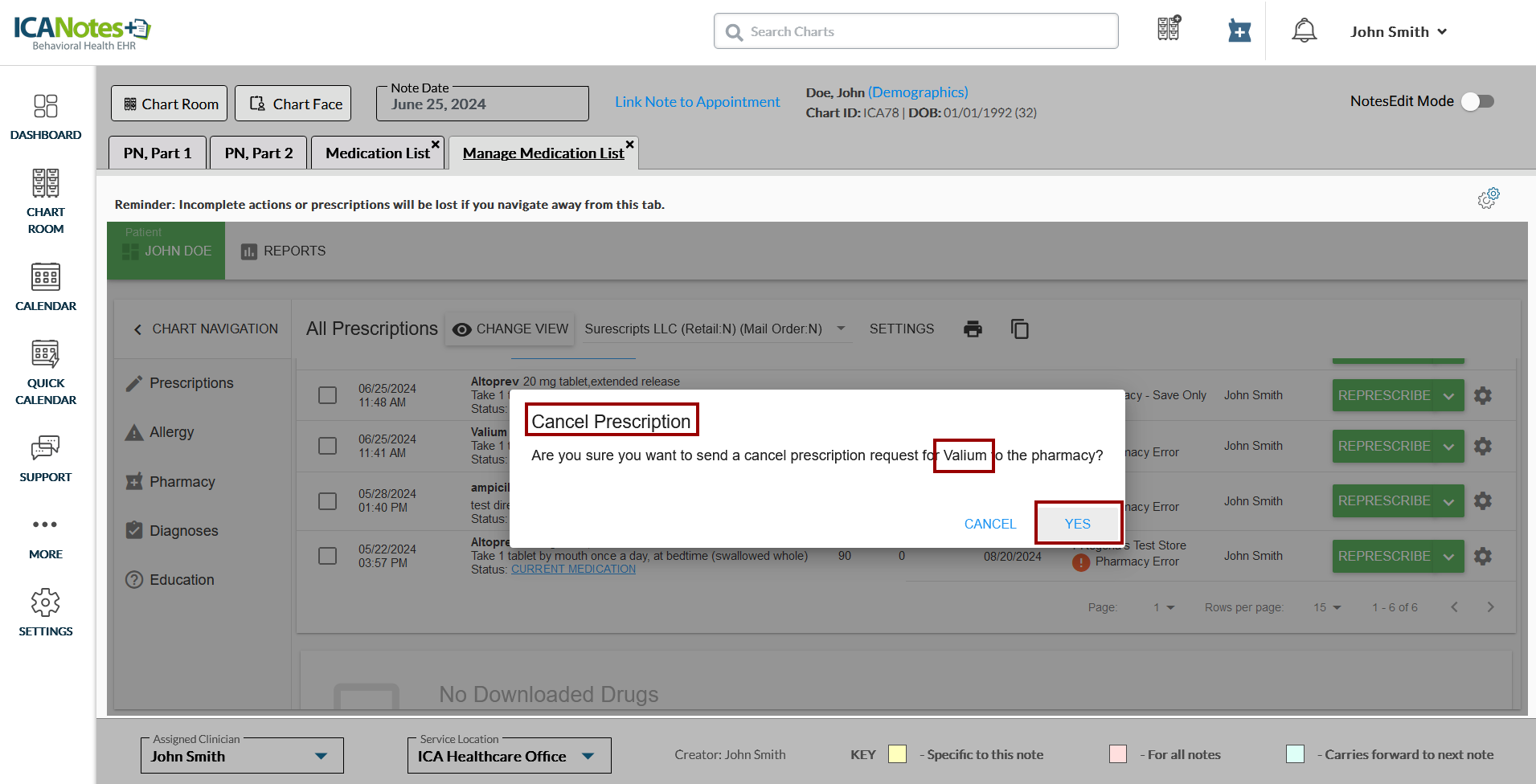Screen dimensions: 1536x784
Task: Open the Service Location dropdown
Action: tap(588, 756)
